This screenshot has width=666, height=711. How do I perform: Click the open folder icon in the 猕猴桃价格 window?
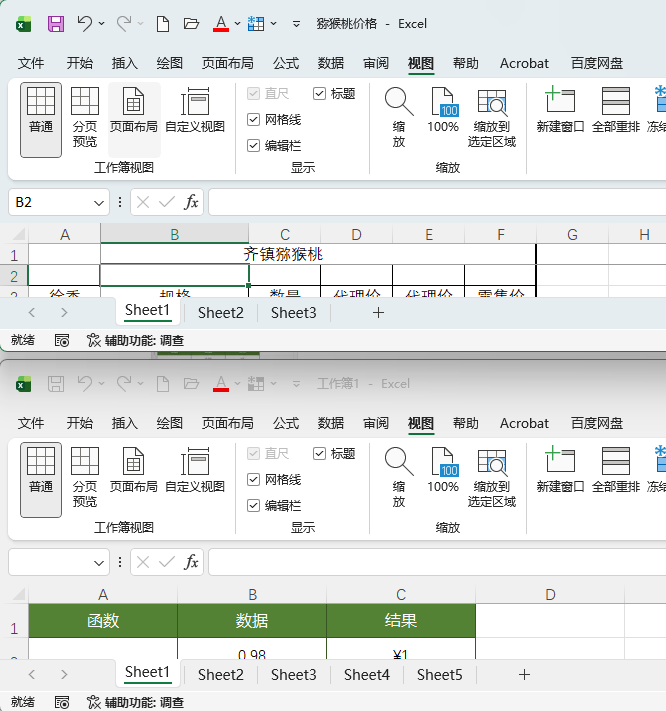click(191, 24)
